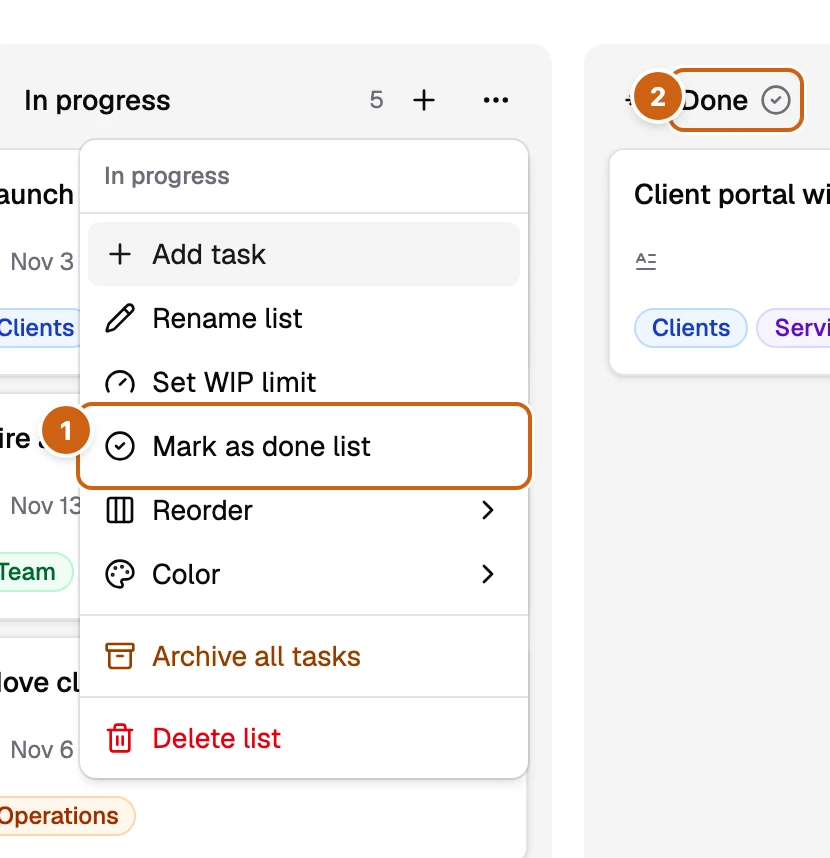Click the Done list title
This screenshot has width=830, height=858.
[x=715, y=101]
